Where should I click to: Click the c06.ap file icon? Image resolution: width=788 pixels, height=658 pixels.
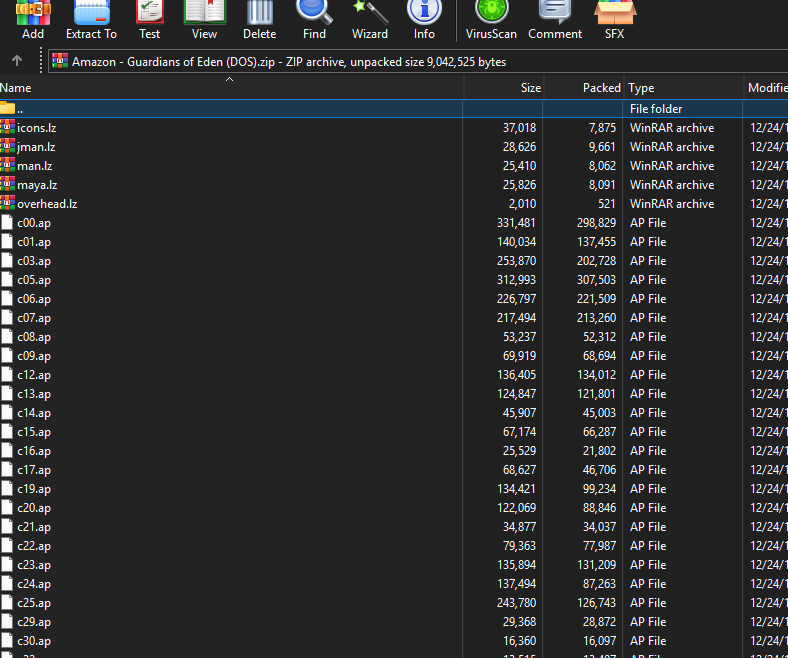pyautogui.click(x=7, y=299)
